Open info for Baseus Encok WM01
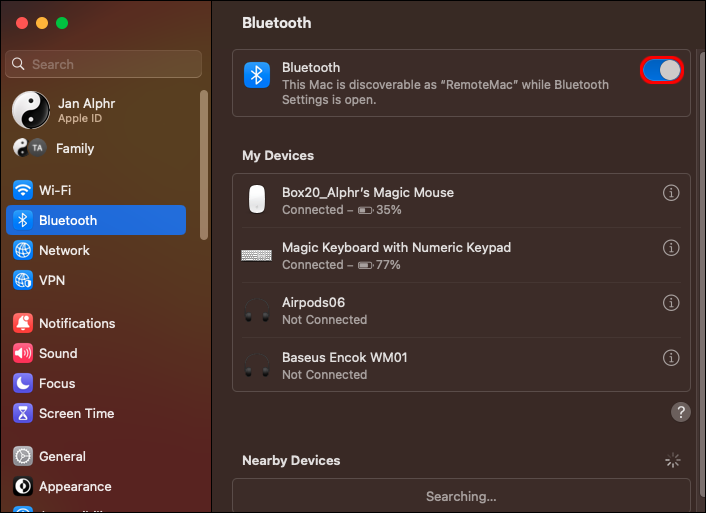The width and height of the screenshot is (706, 513). click(671, 358)
